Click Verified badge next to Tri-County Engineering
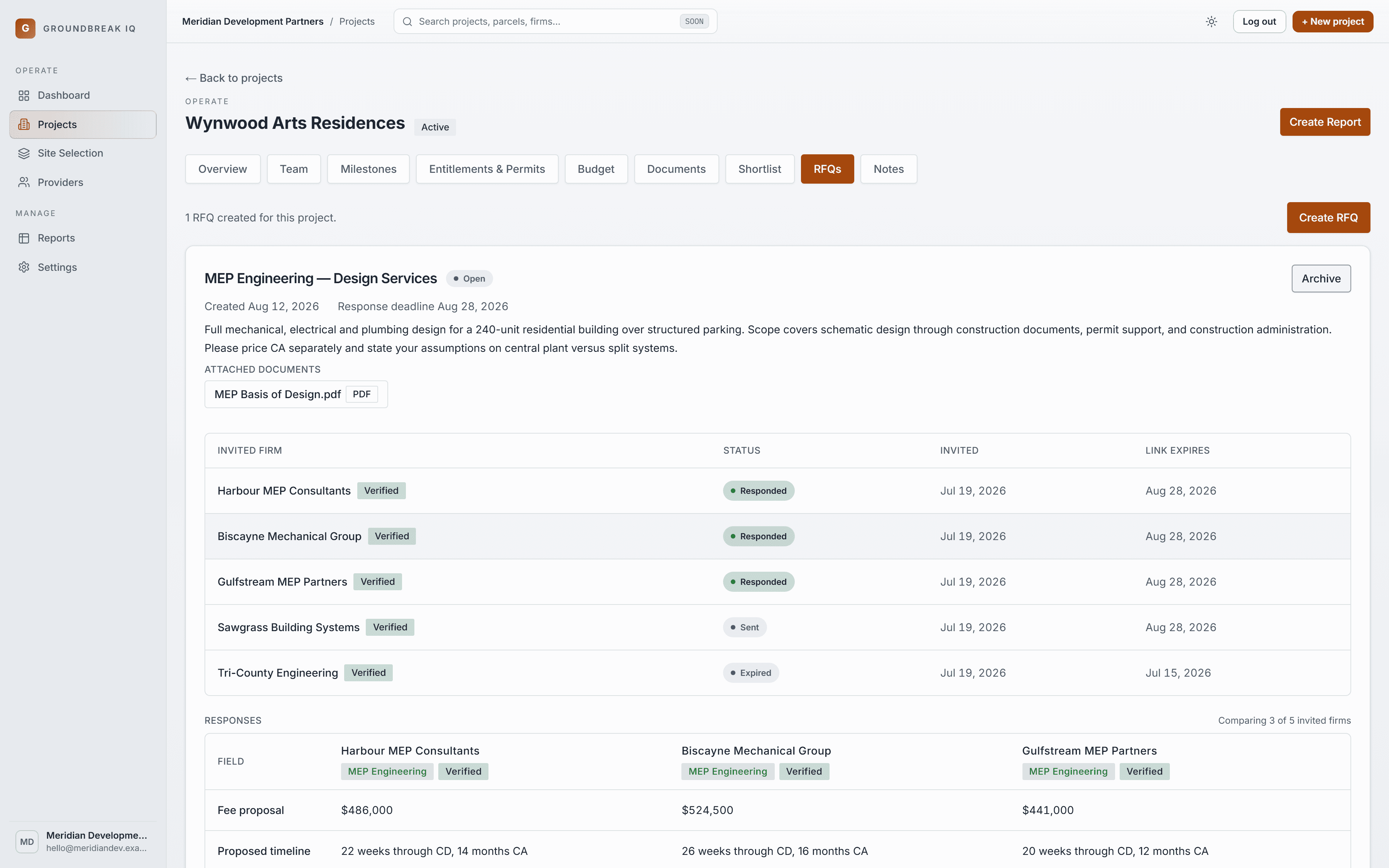Viewport: 1389px width, 868px height. [x=368, y=673]
